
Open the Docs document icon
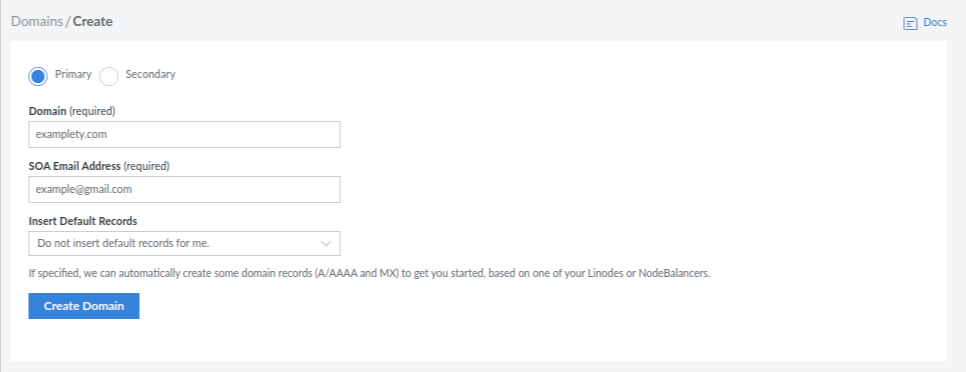point(910,23)
